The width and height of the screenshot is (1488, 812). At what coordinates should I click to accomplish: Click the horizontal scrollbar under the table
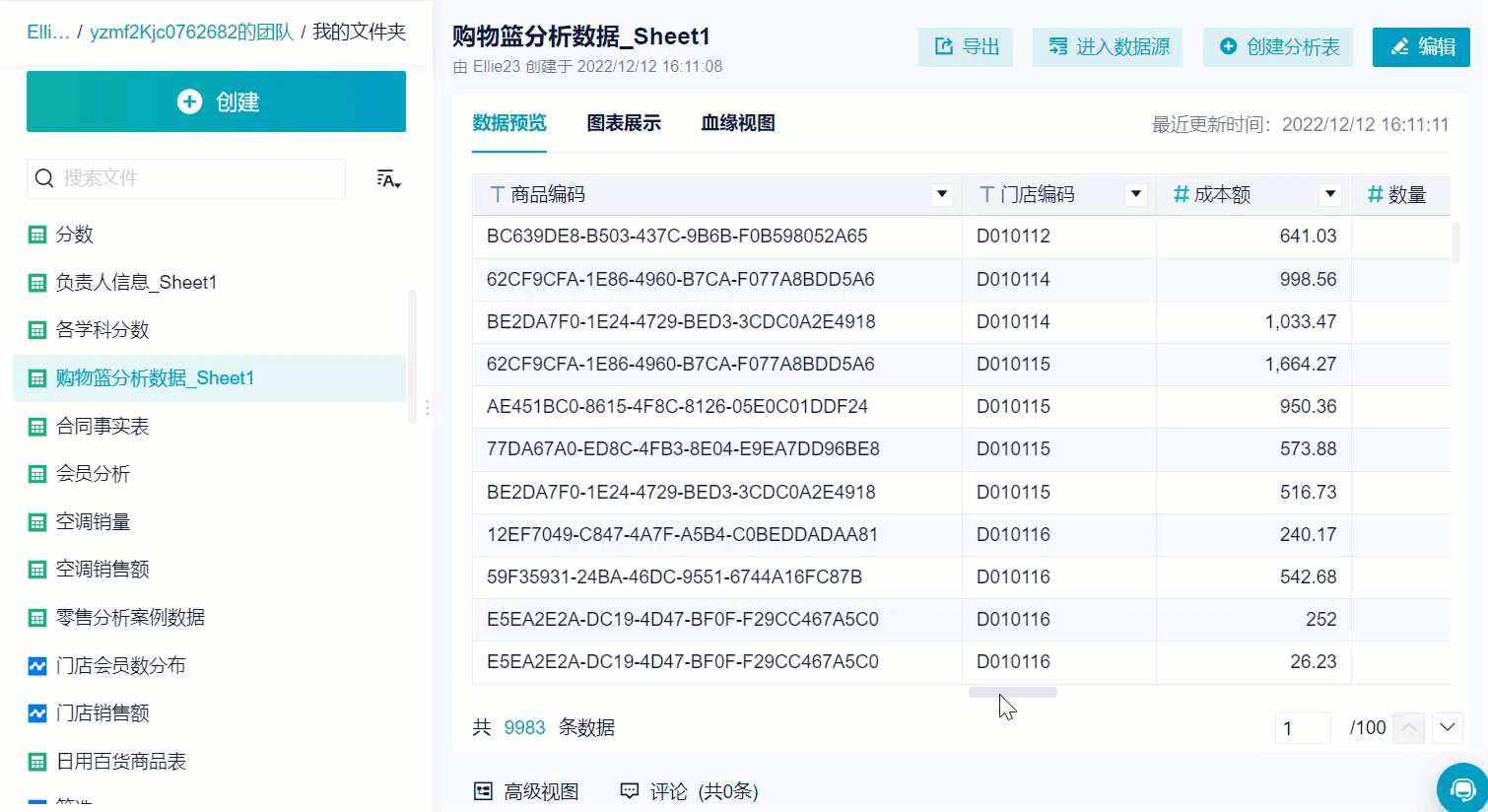1012,692
